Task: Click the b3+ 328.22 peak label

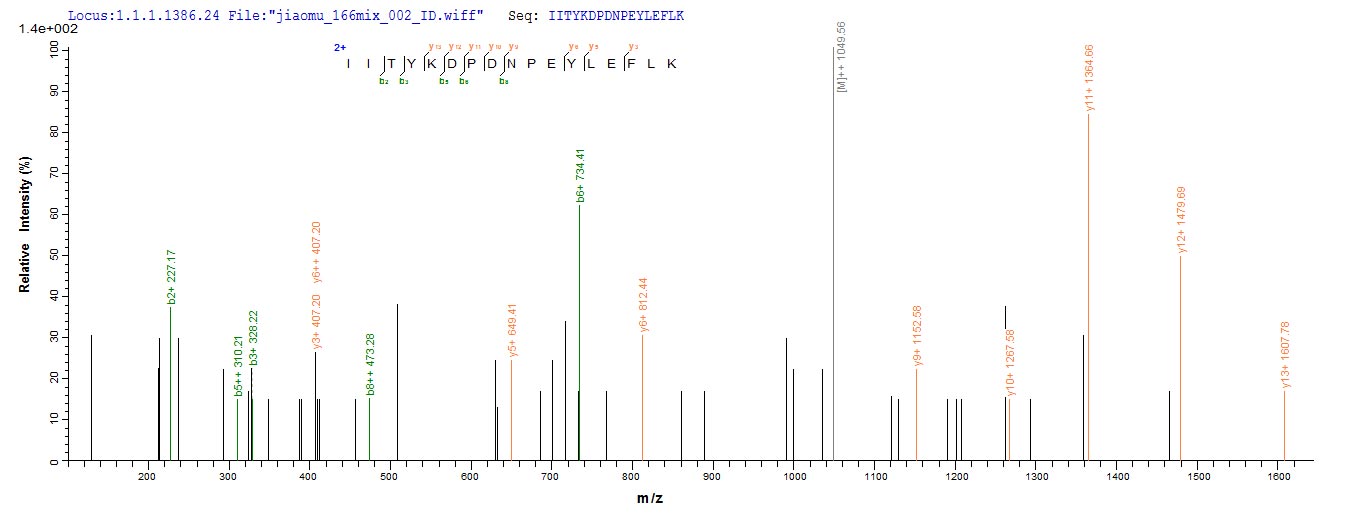Action: (253, 337)
